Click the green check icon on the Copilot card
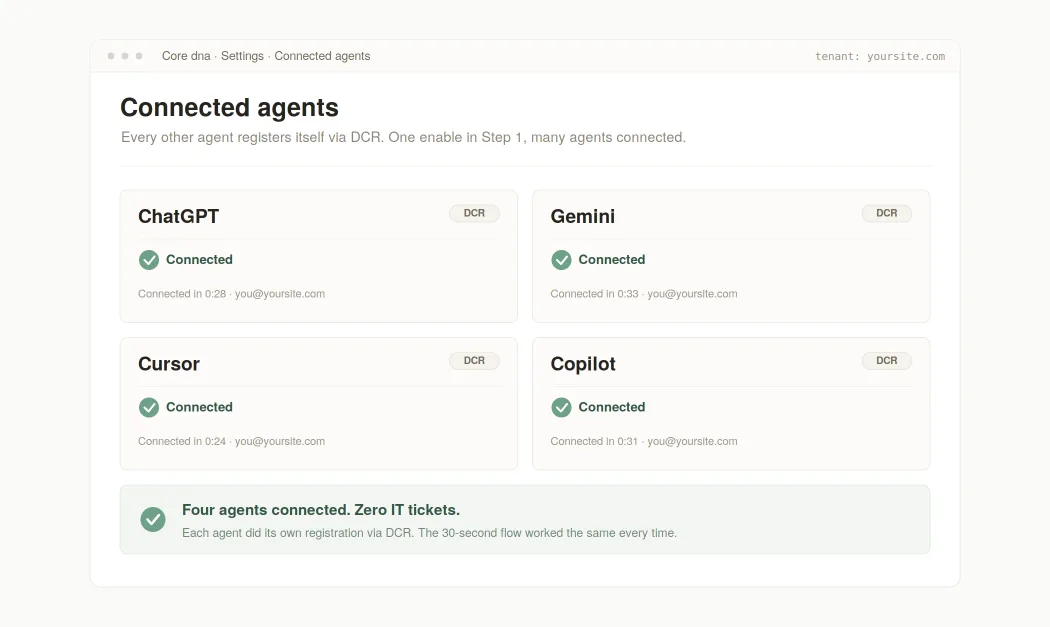Screen dimensions: 1050x627 561,407
